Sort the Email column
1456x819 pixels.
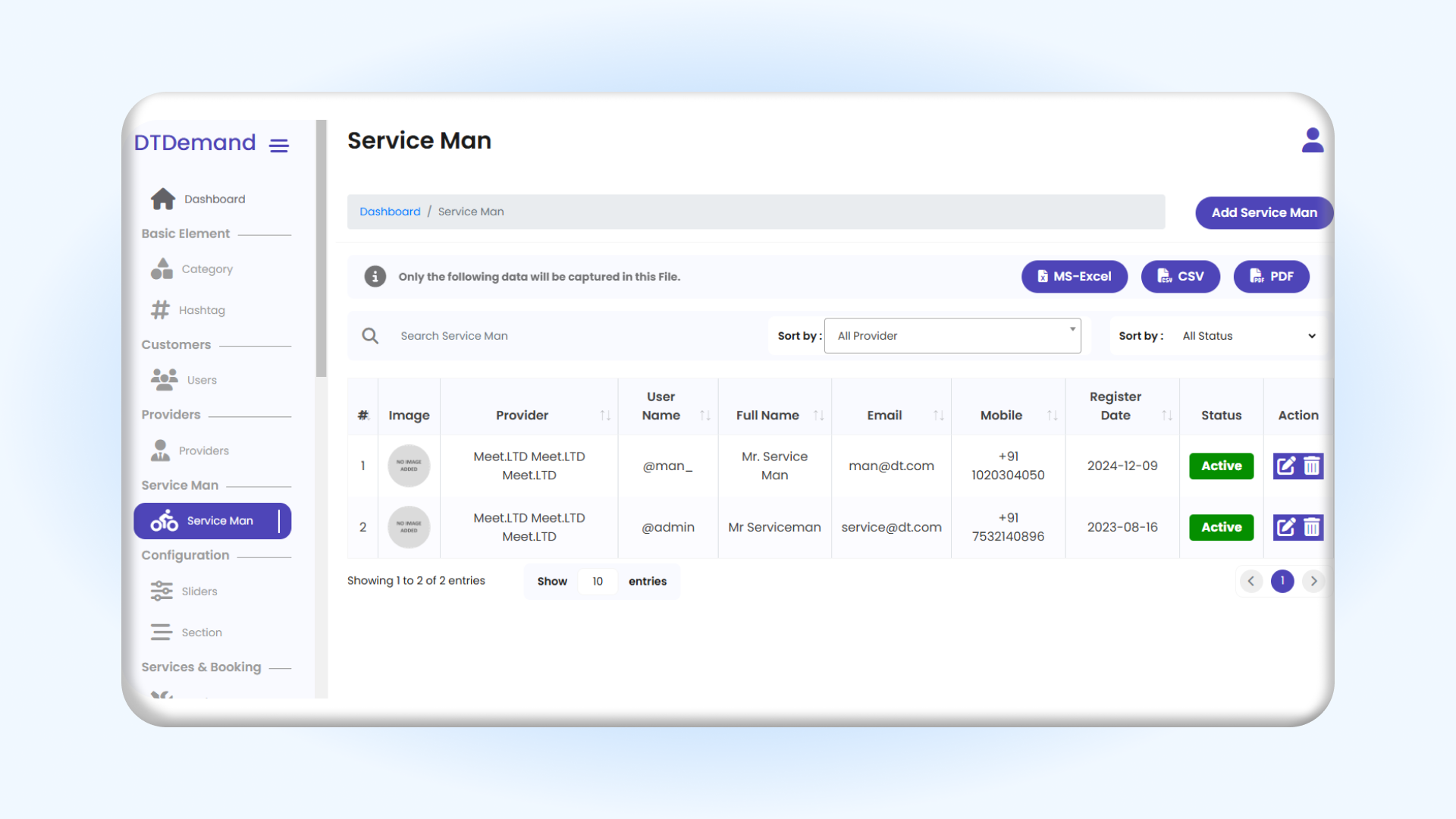(x=938, y=415)
